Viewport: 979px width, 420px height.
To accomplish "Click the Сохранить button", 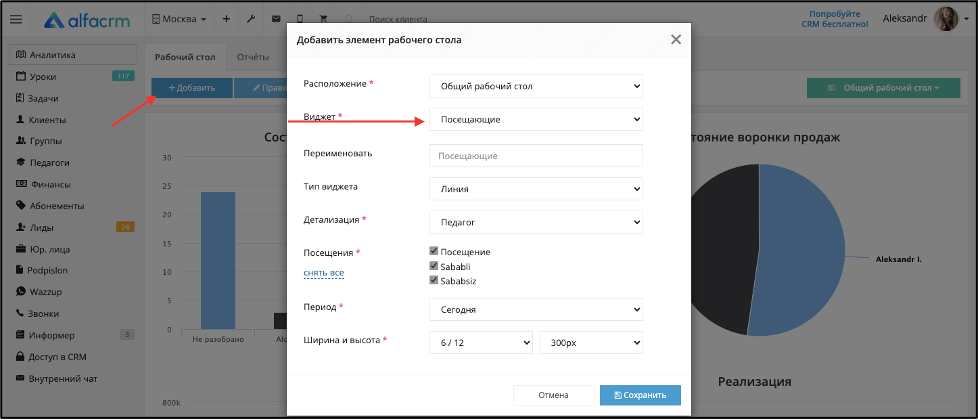I will [x=640, y=395].
